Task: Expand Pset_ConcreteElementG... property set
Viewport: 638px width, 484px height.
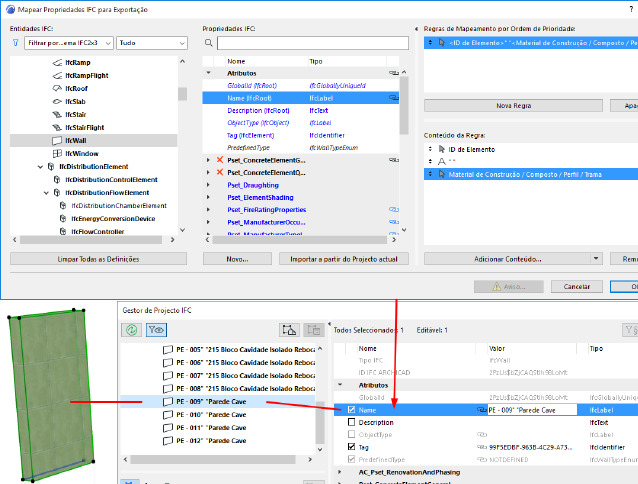Action: [x=208, y=160]
